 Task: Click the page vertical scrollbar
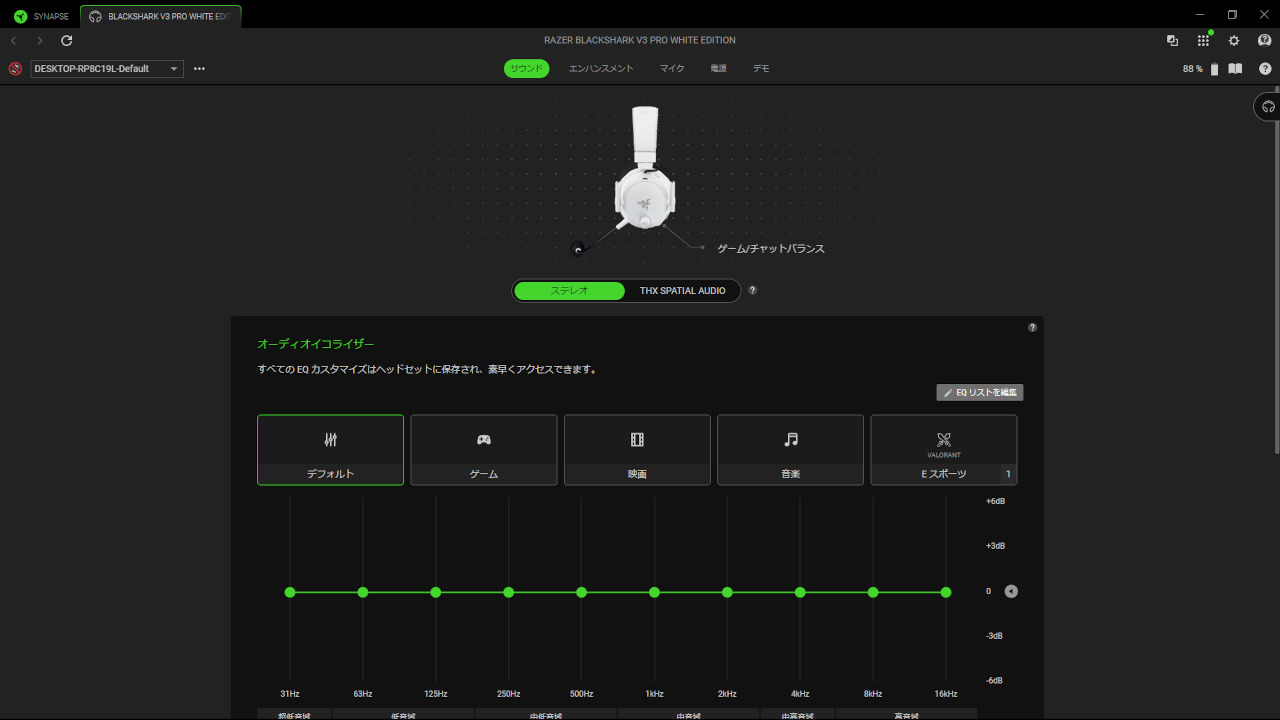pyautogui.click(x=1276, y=271)
